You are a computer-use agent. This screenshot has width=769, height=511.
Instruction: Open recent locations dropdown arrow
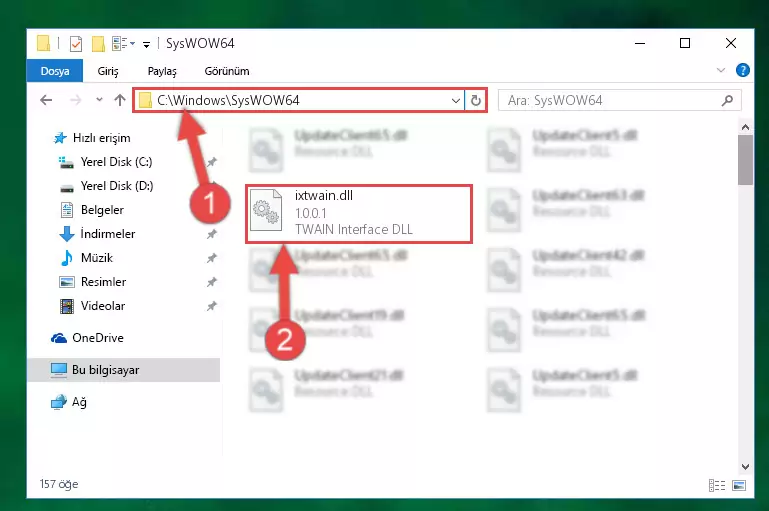[100, 100]
